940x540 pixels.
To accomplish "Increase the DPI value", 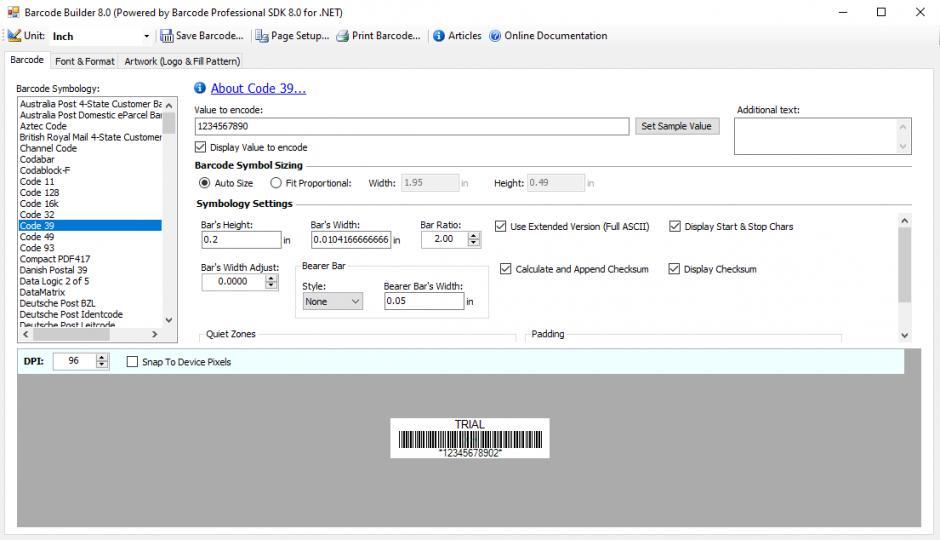I will point(102,358).
